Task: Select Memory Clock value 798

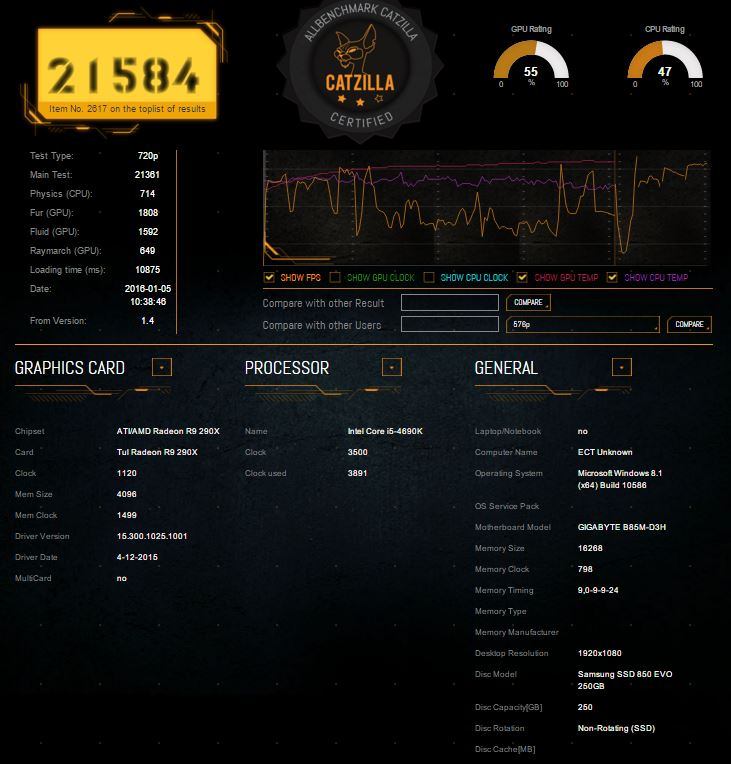Action: [585, 569]
